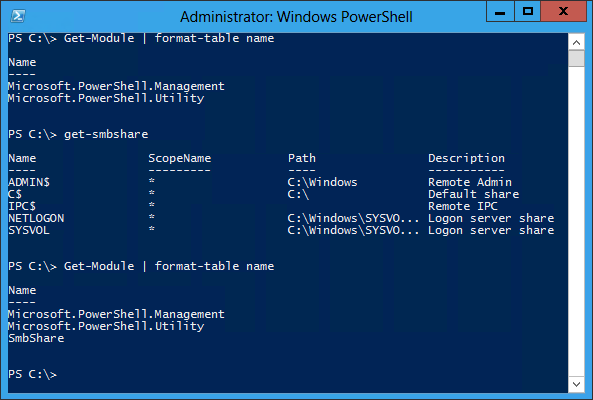Click the last empty PS C:\> prompt

33,374
